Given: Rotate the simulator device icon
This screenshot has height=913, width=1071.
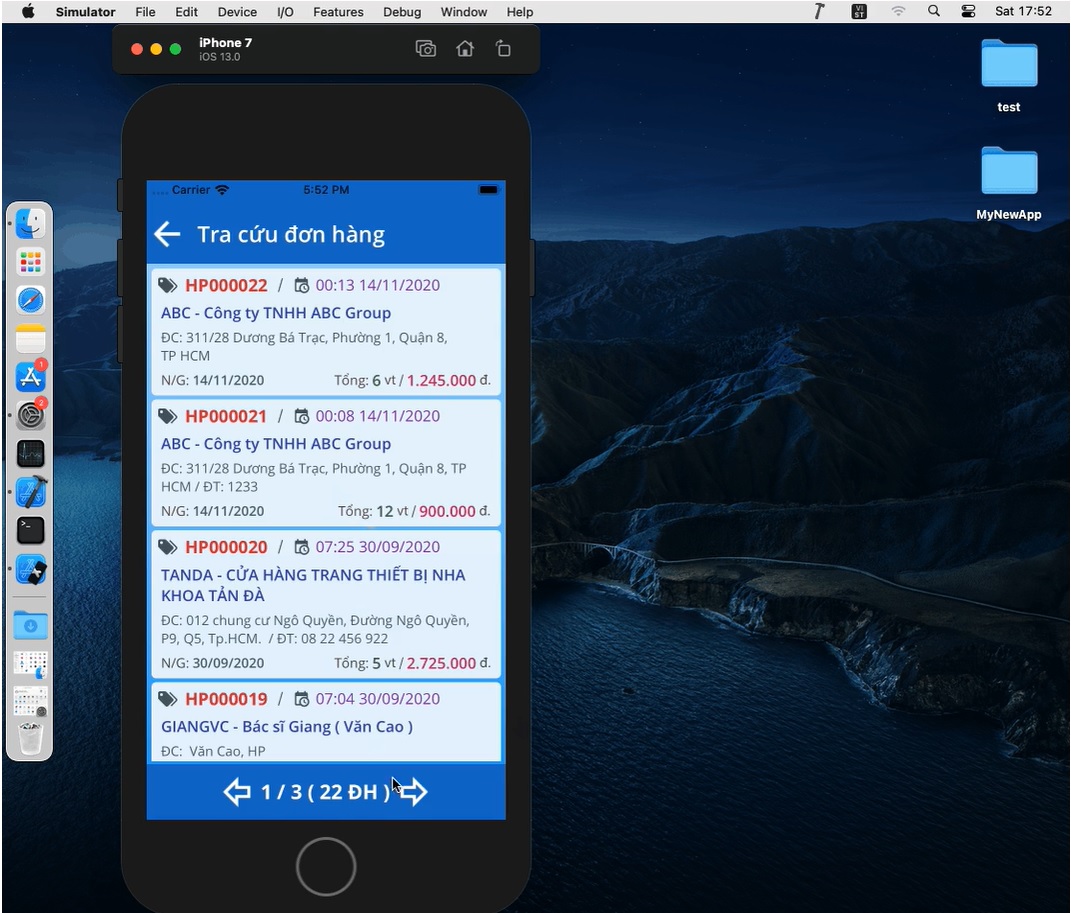Looking at the screenshot, I should pyautogui.click(x=503, y=49).
